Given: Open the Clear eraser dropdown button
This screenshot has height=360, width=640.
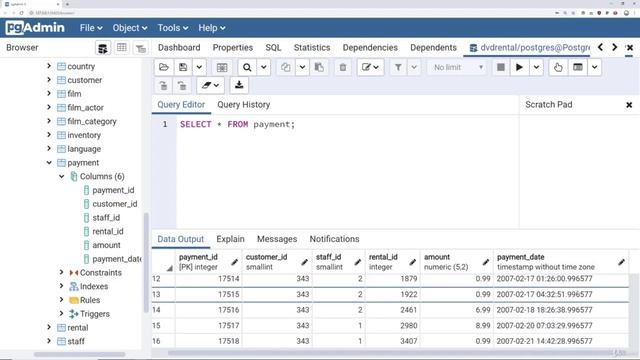Looking at the screenshot, I should tap(210, 85).
